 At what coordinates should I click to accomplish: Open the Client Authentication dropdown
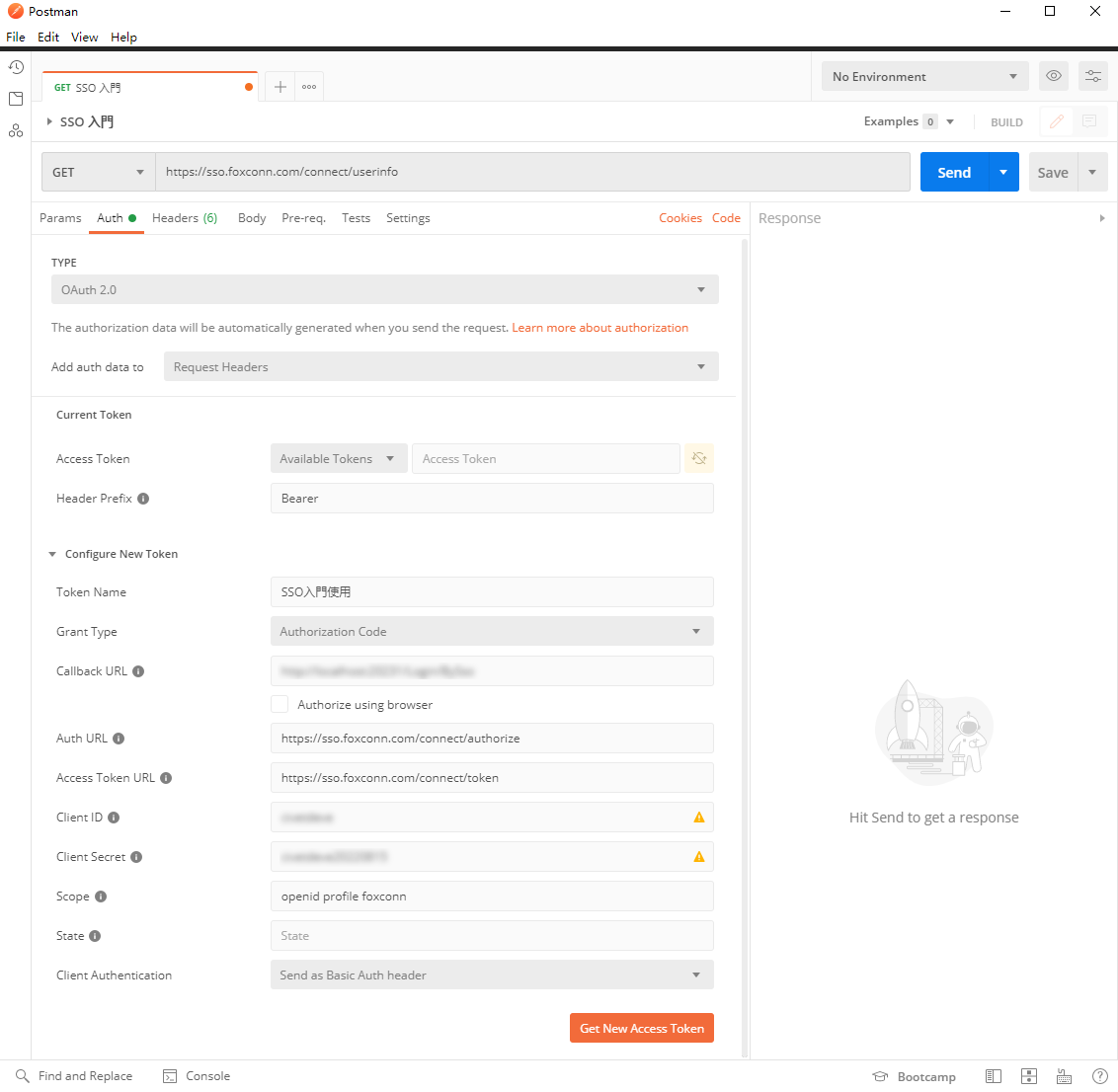[x=492, y=975]
